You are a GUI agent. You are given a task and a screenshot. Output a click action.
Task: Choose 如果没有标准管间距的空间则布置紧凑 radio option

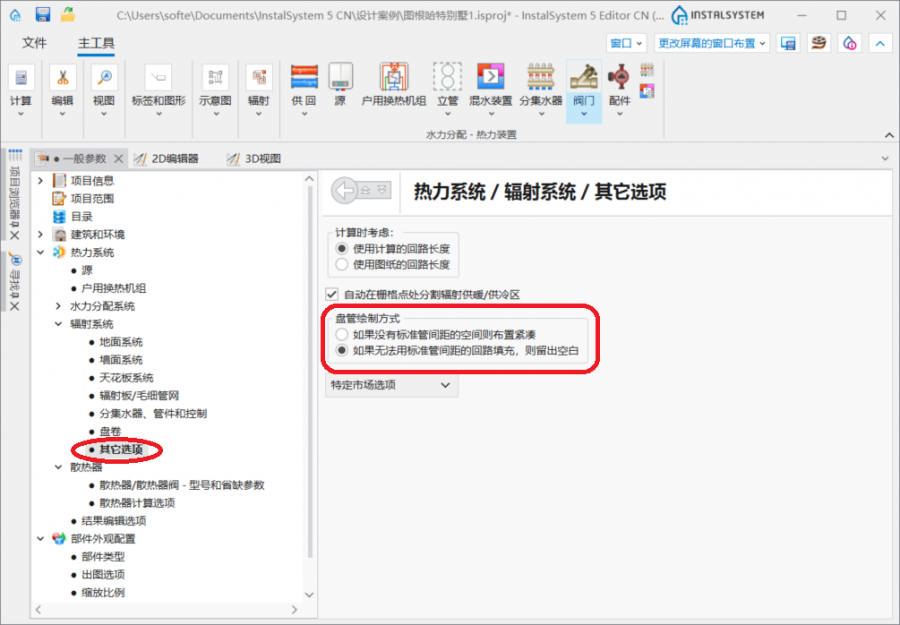343,334
